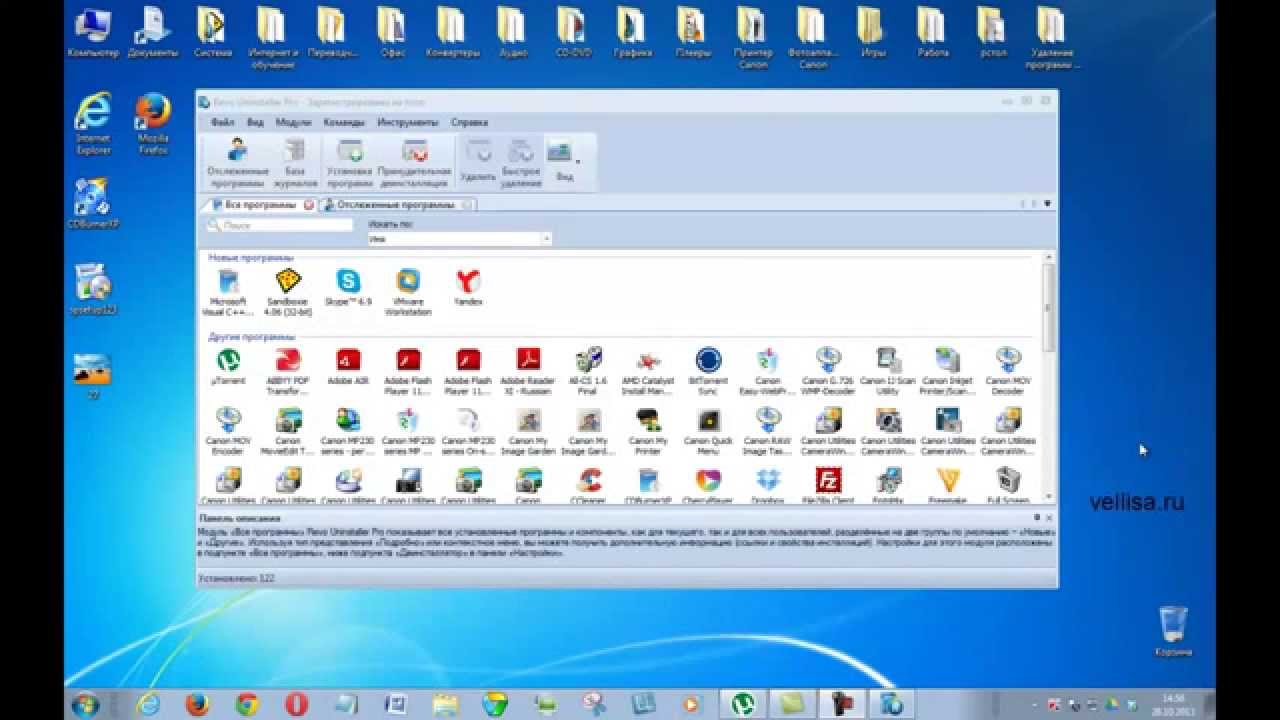Select All-CS 1.6 Final program
The image size is (1280, 720).
tap(588, 372)
